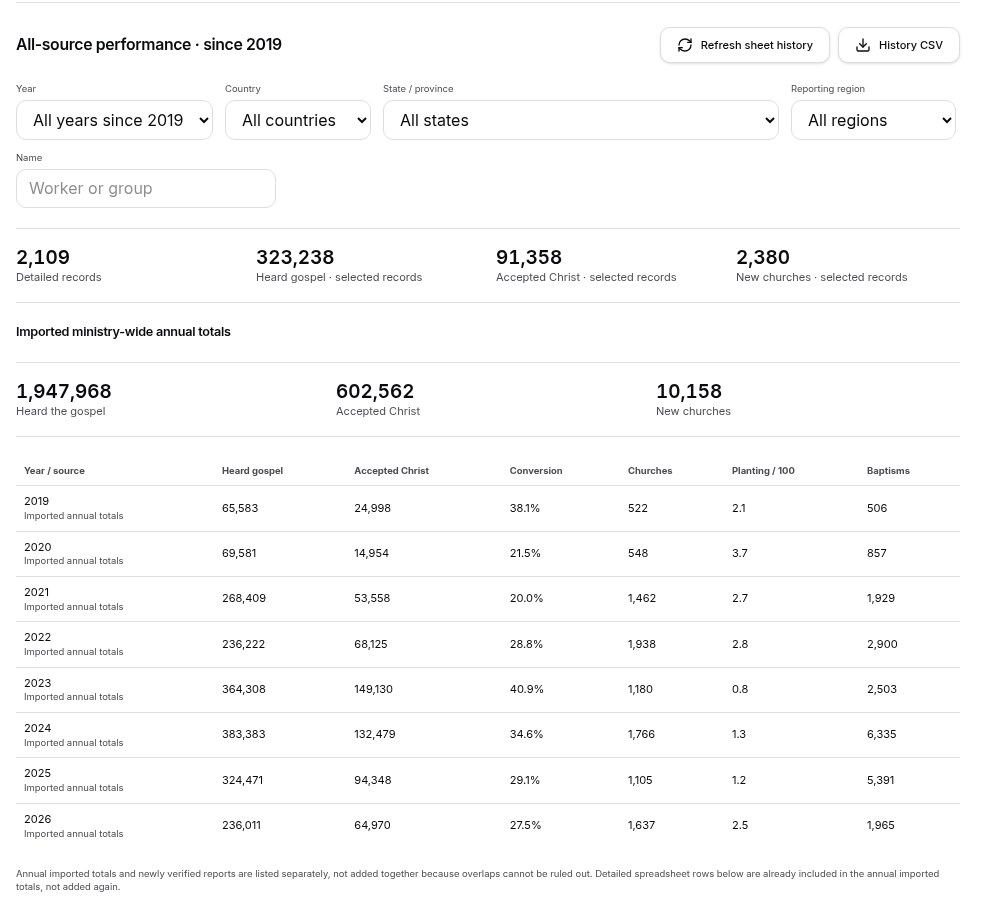Open the State / province dropdown
996x905 pixels.
coord(581,120)
